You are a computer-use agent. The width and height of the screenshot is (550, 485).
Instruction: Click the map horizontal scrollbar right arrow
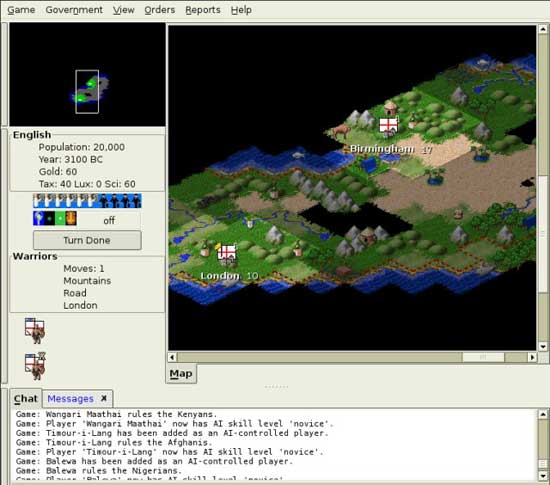coord(532,357)
